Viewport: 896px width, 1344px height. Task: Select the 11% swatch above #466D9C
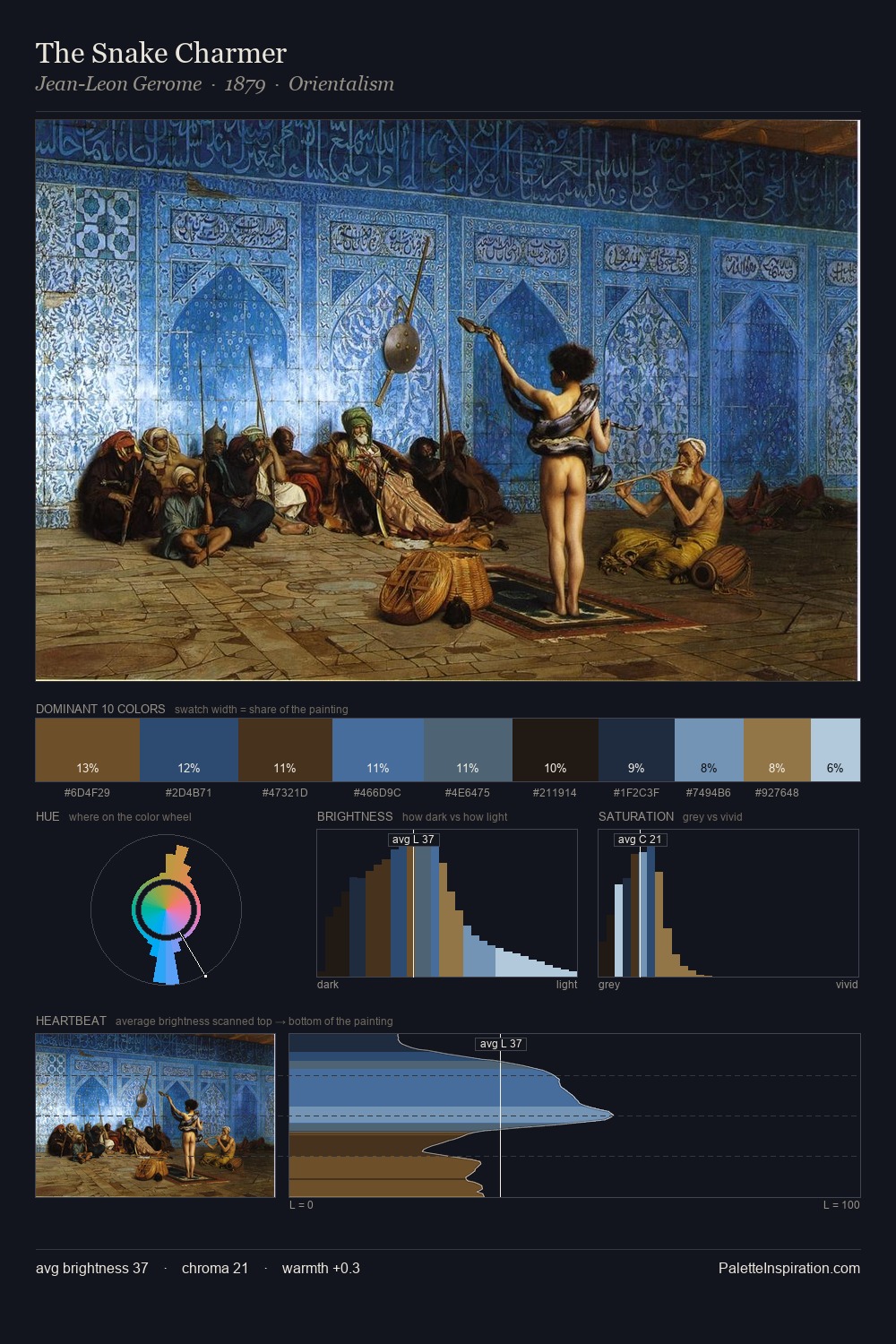[x=378, y=750]
